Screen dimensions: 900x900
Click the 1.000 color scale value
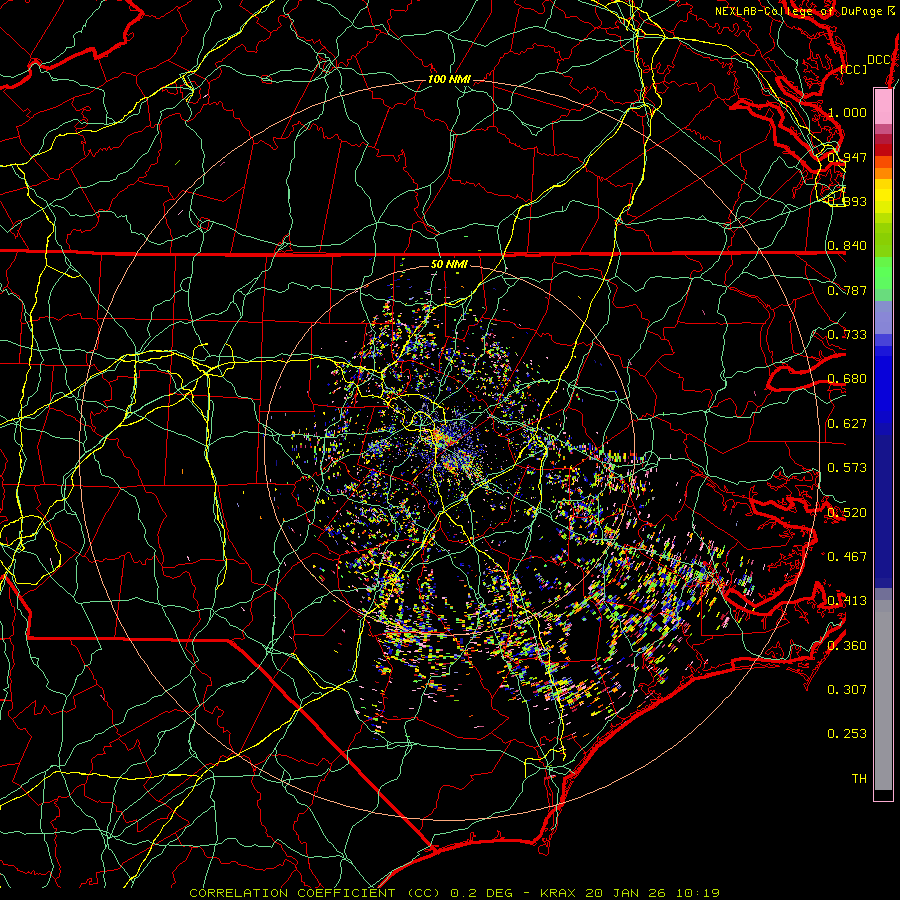[x=847, y=112]
